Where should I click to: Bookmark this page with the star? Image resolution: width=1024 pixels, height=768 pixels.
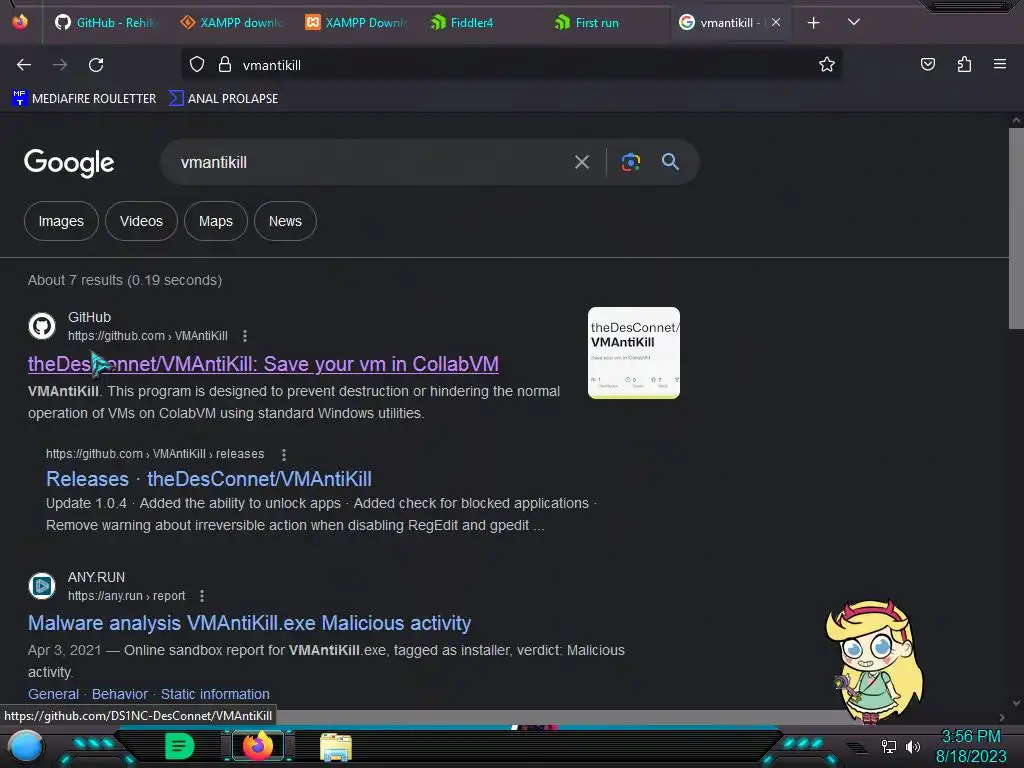click(827, 65)
